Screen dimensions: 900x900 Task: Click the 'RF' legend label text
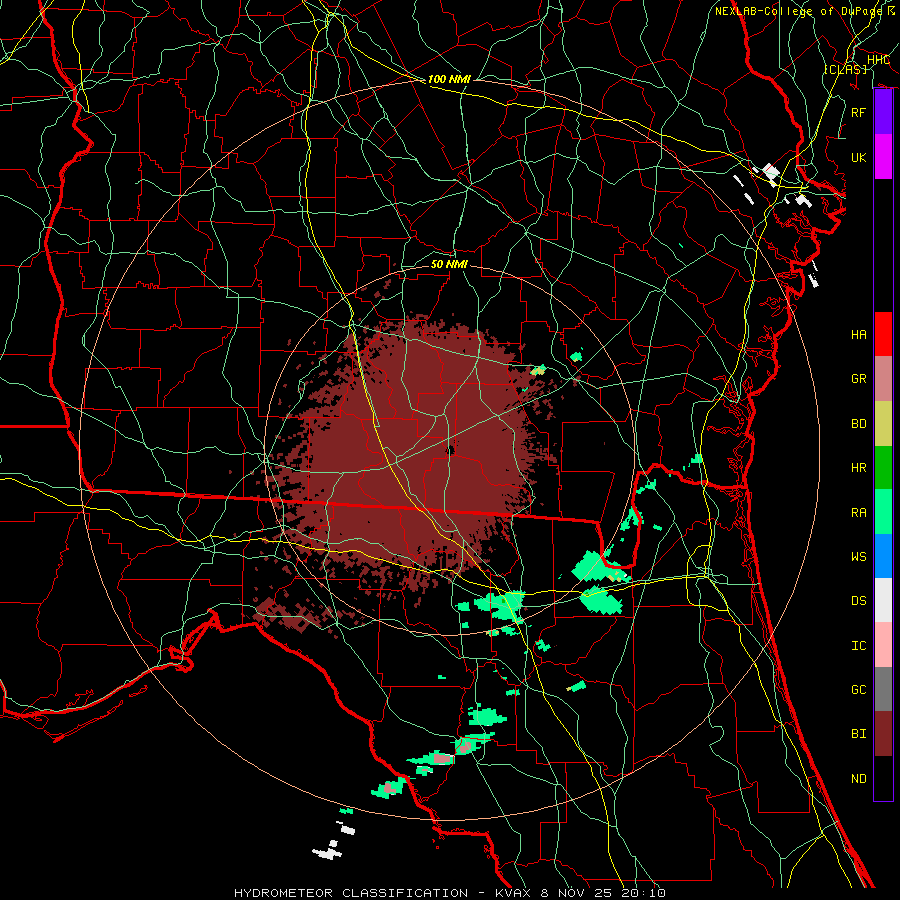[859, 112]
